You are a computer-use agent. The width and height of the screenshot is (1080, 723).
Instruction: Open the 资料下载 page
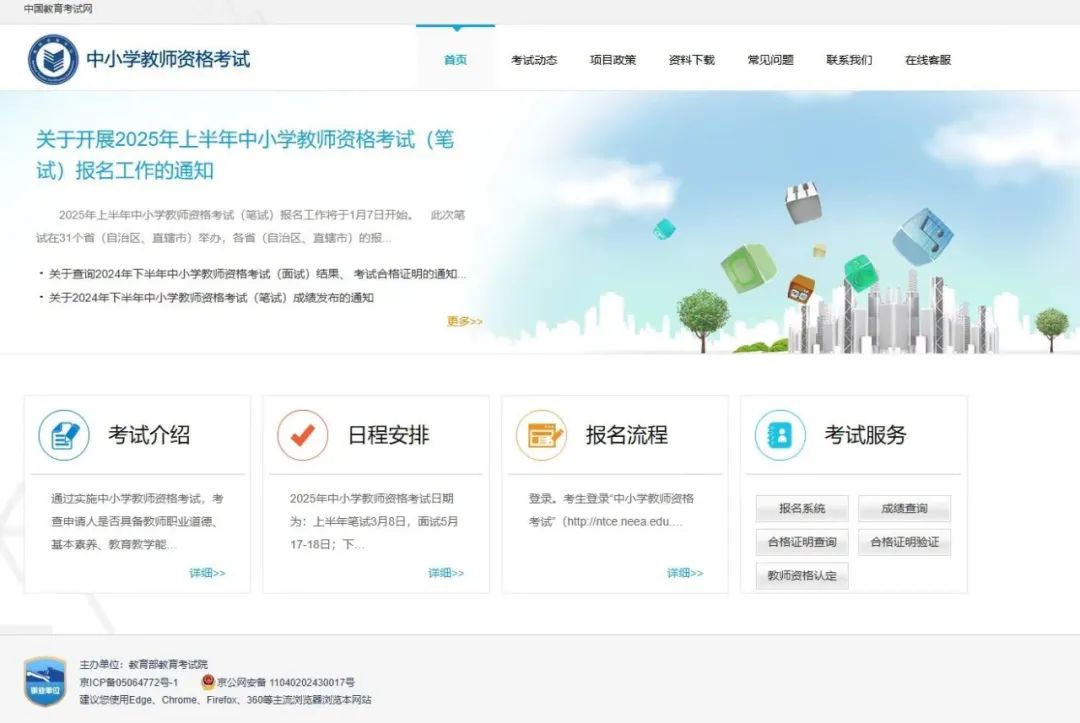[x=690, y=59]
